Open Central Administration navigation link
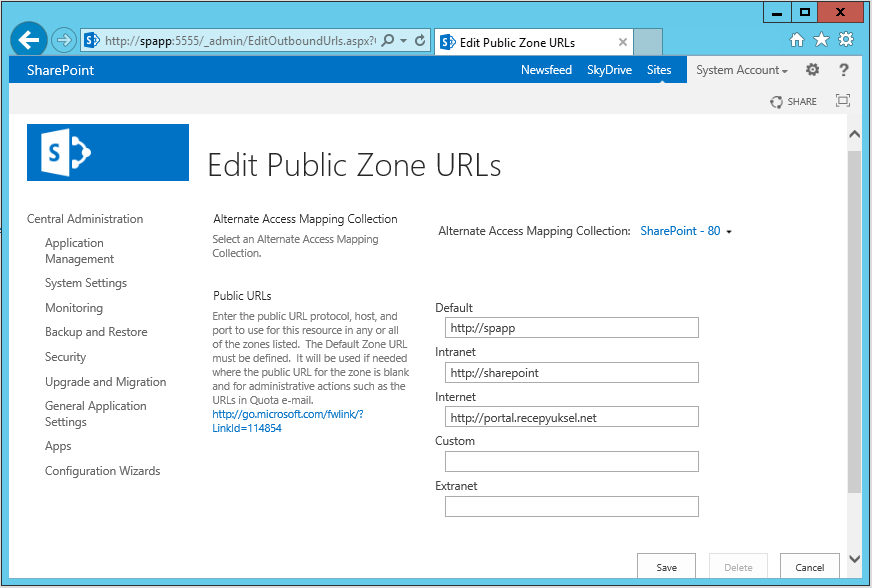 (85, 219)
